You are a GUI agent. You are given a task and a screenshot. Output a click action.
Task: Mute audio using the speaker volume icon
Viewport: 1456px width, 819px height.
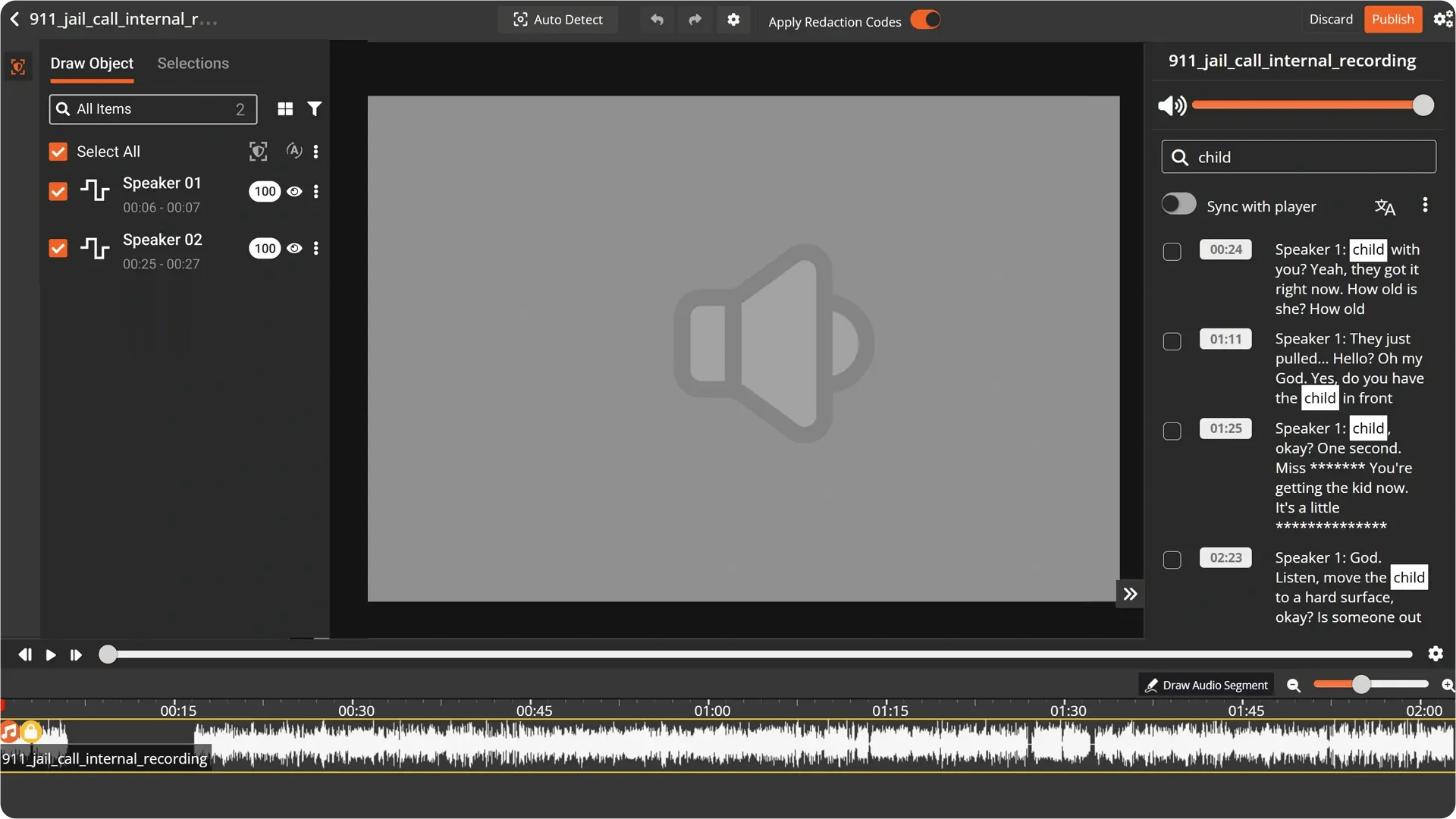(x=1172, y=105)
